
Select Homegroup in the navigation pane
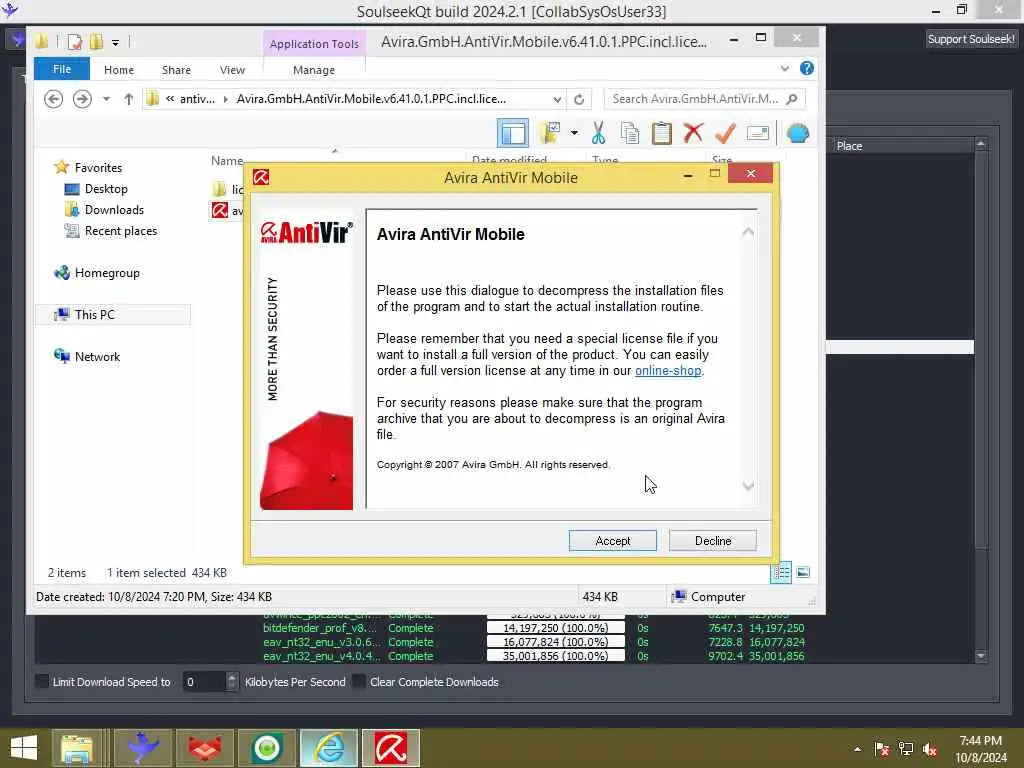click(107, 273)
